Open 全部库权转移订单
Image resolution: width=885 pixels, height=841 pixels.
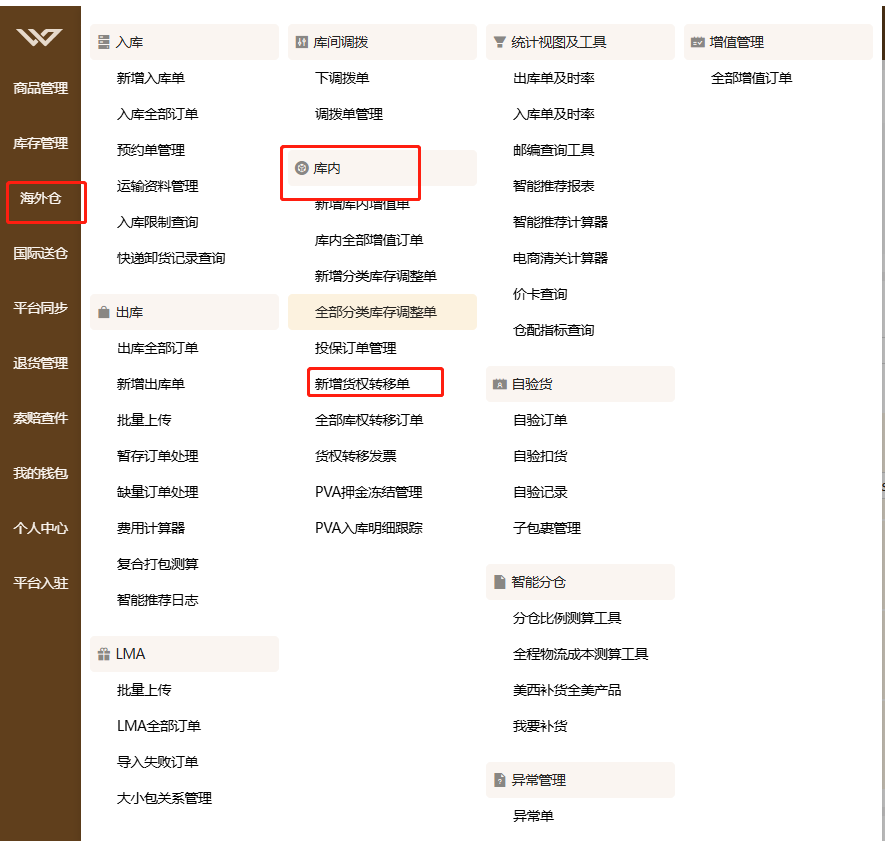pyautogui.click(x=369, y=420)
